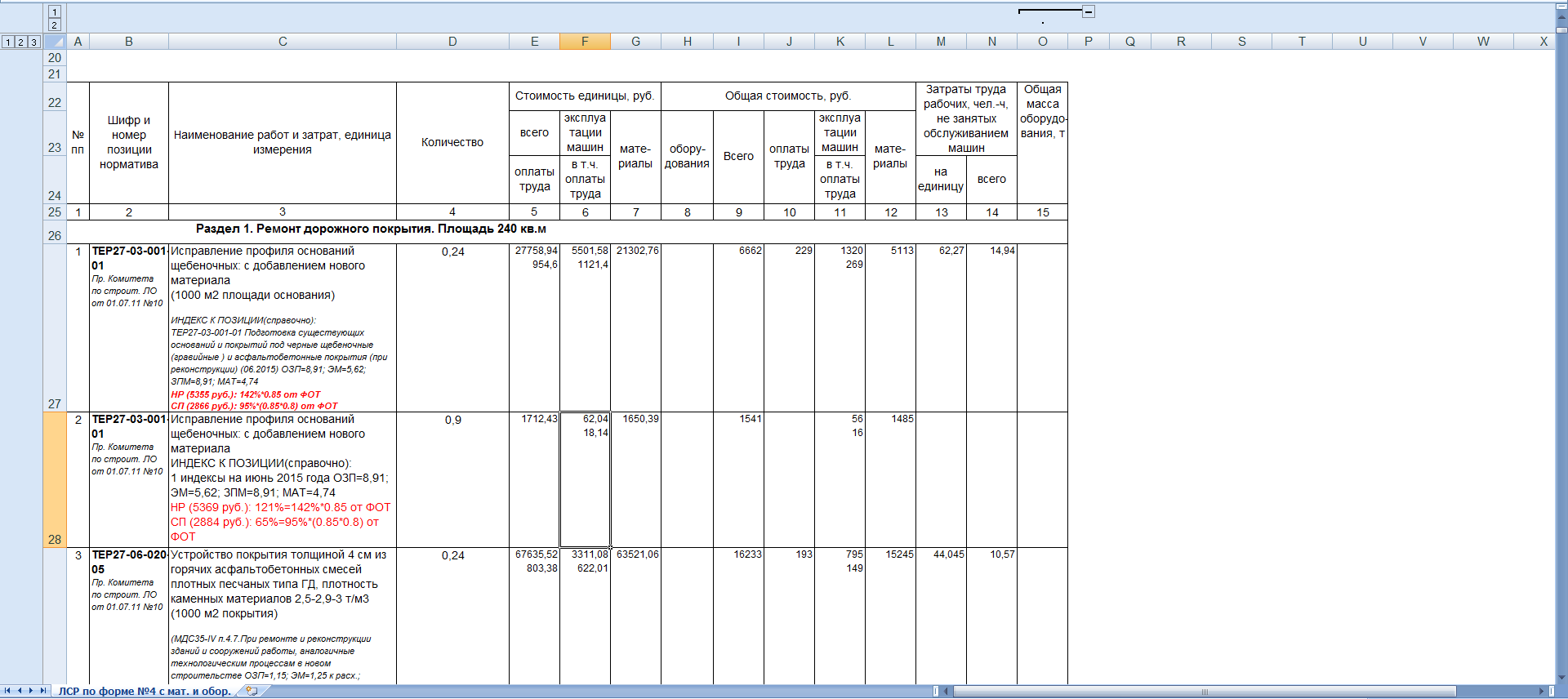This screenshot has height=699, width=1568.
Task: Select cell with total 1541
Action: click(x=738, y=479)
